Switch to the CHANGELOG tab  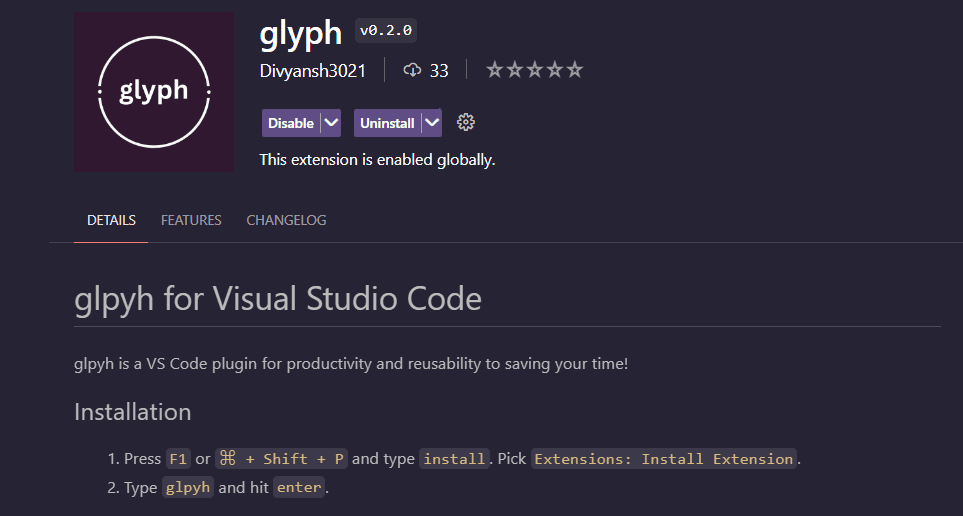point(286,220)
